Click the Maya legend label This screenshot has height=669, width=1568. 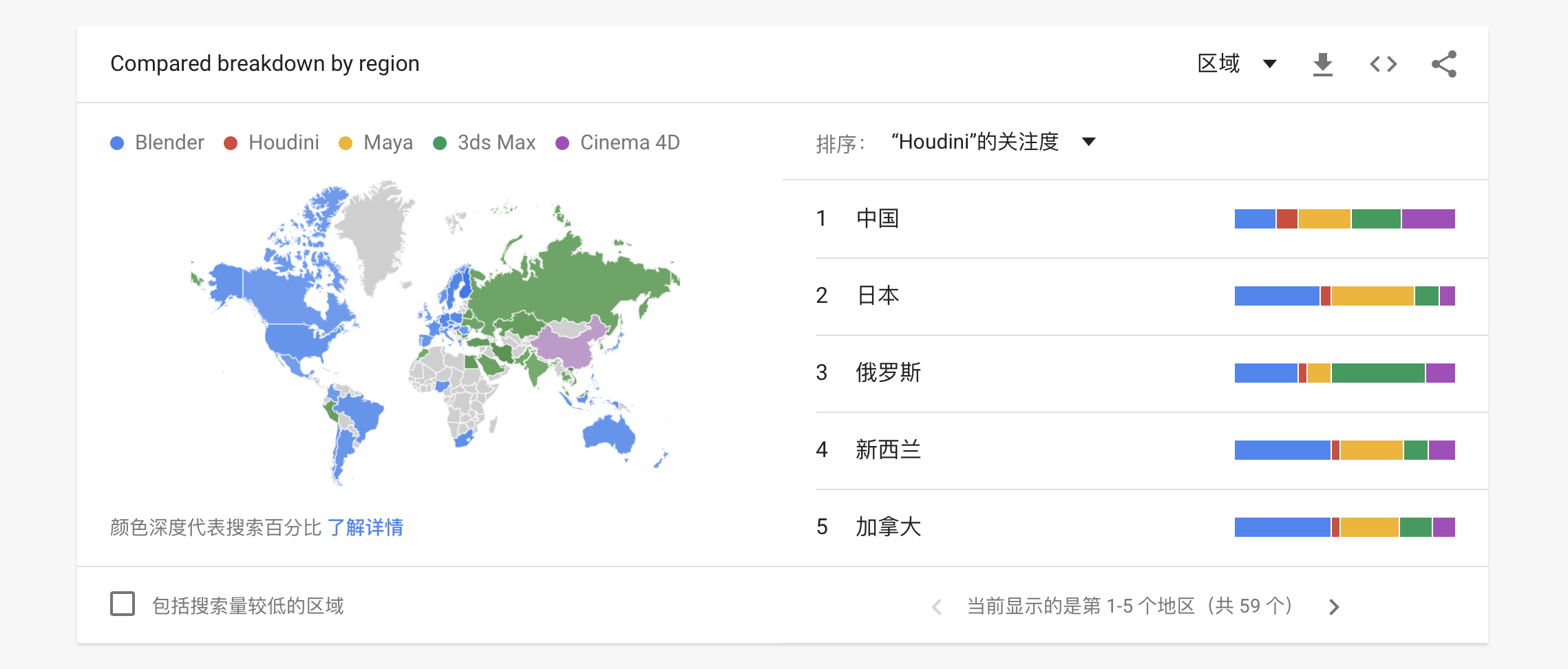(388, 142)
